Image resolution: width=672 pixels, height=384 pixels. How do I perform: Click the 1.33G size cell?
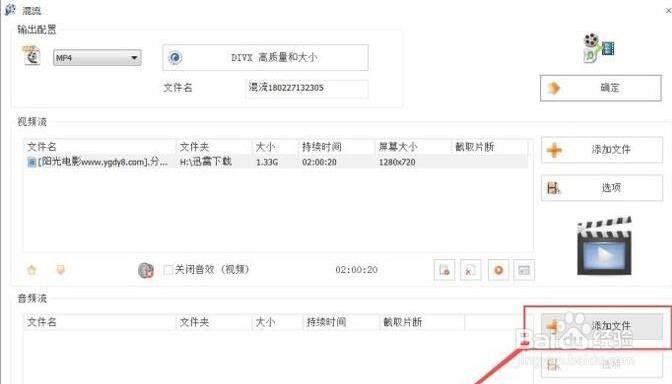coord(267,162)
